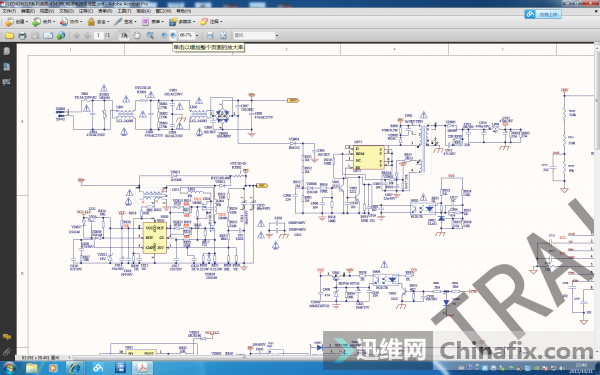
Task: Click the blue cloud upload button
Action: pyautogui.click(x=543, y=14)
